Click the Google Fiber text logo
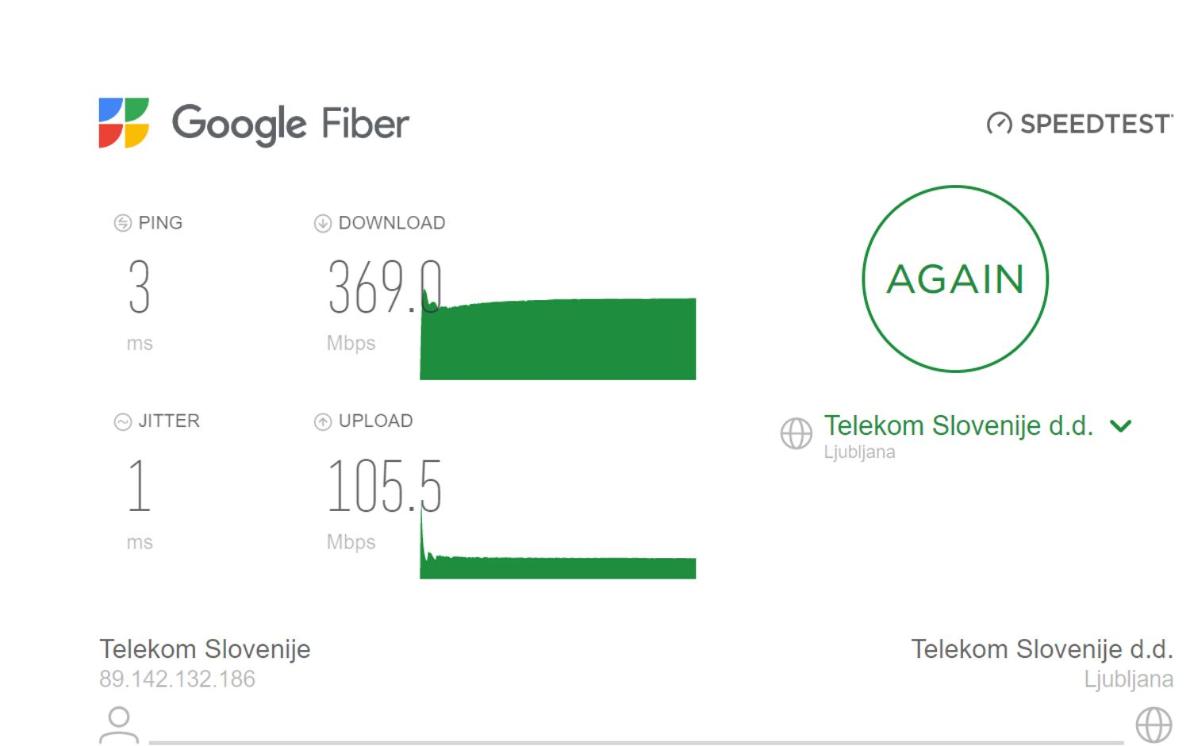This screenshot has height=746, width=1190. [290, 124]
